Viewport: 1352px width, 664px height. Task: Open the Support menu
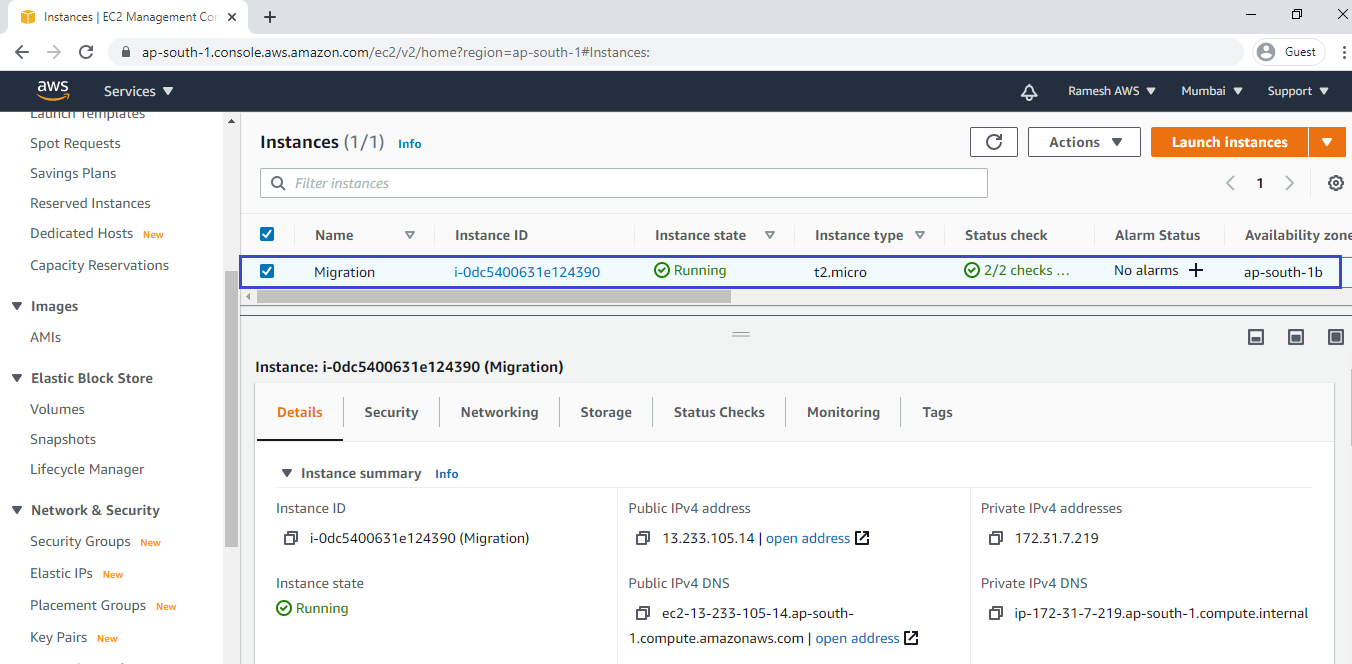[1298, 91]
